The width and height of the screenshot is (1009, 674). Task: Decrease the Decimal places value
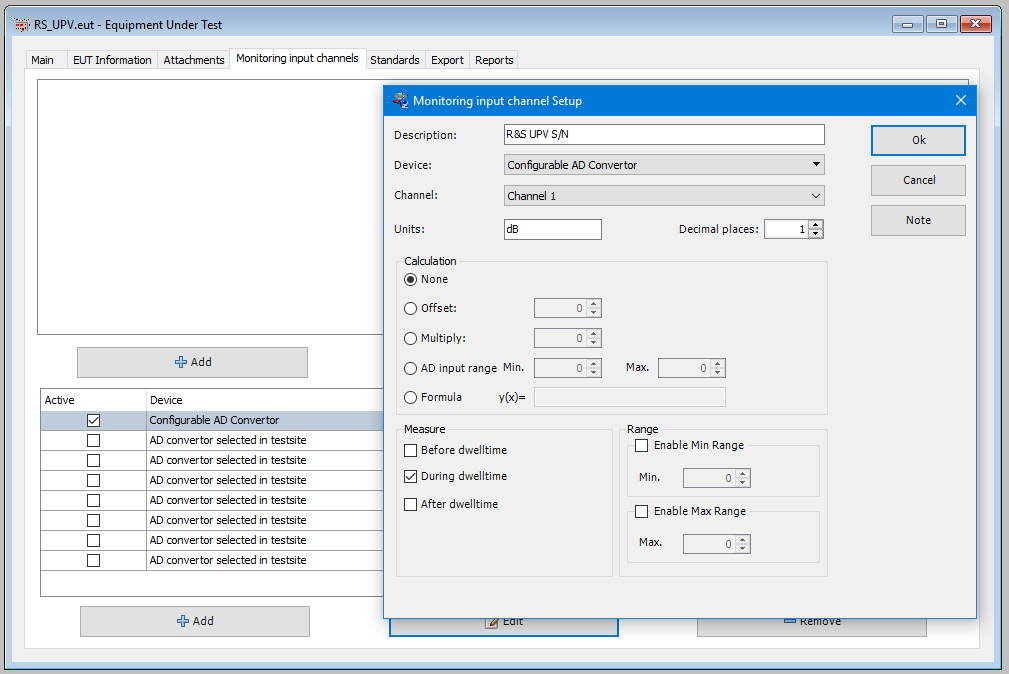click(x=816, y=234)
